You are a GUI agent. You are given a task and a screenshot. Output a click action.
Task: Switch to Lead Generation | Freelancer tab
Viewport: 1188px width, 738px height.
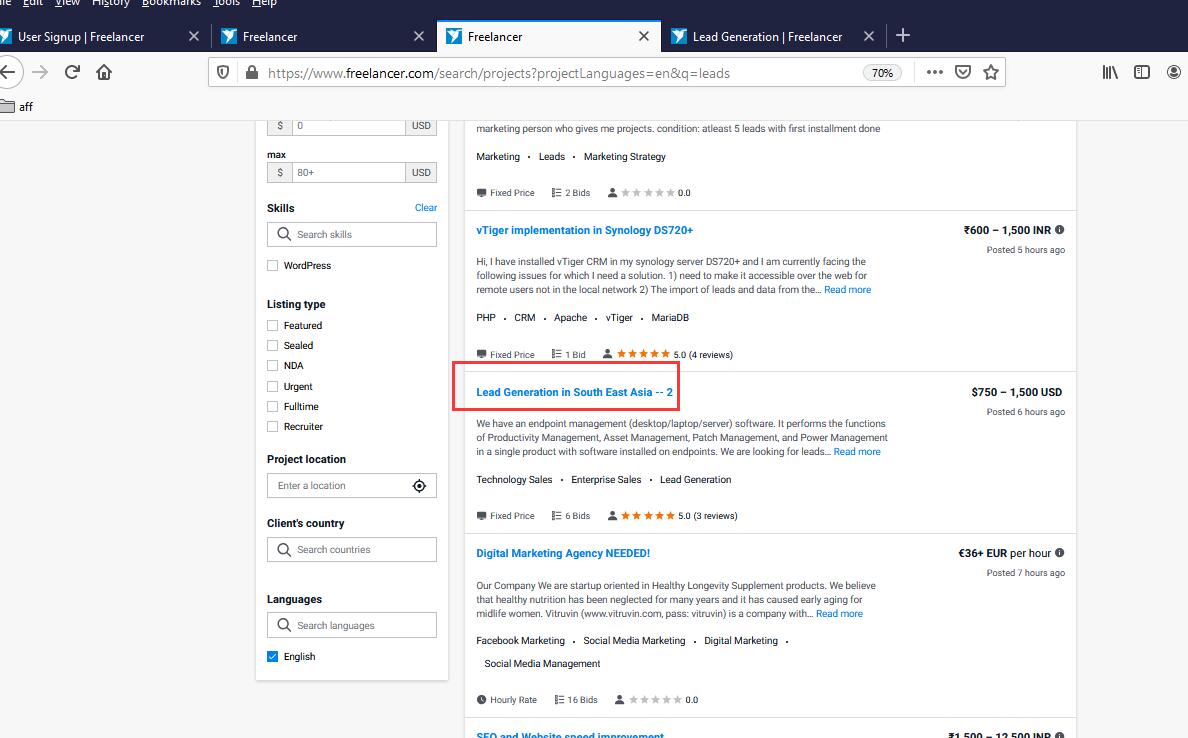click(x=767, y=37)
